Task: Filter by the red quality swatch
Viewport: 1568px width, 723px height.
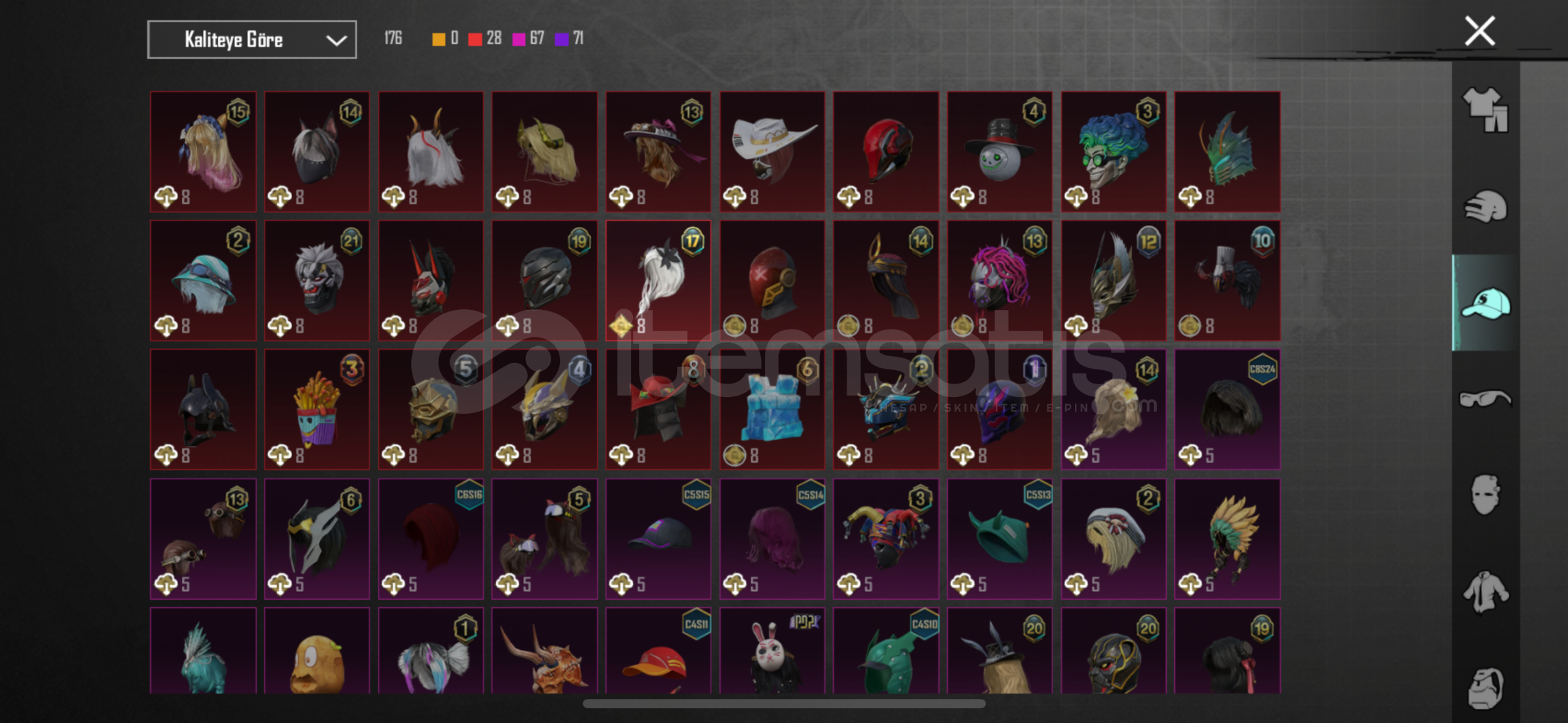Action: [475, 39]
